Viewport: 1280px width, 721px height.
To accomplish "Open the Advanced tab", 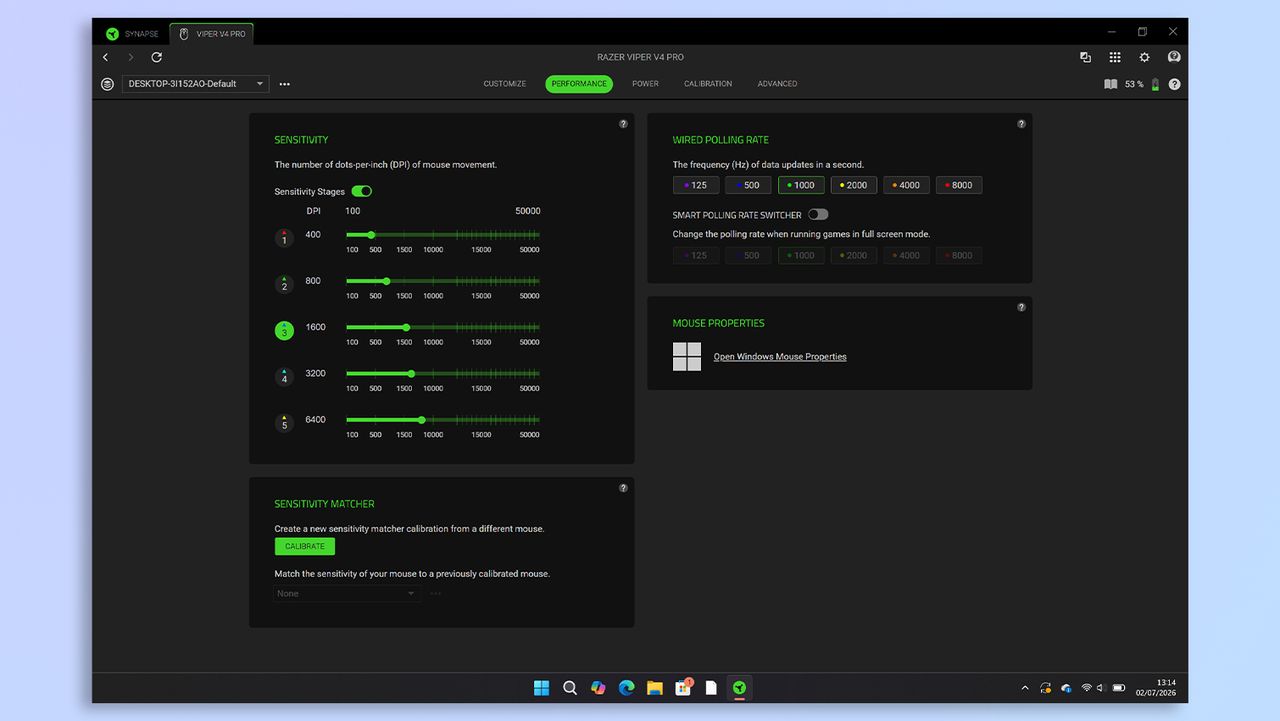I will tap(777, 84).
